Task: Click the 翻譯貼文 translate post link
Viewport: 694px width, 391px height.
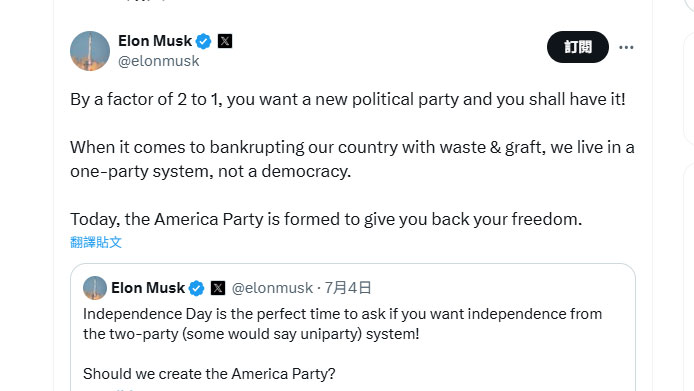Action: [x=96, y=242]
